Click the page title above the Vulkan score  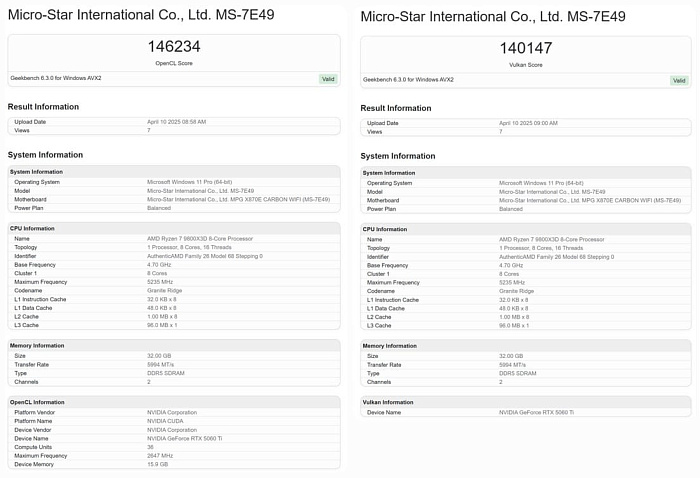click(493, 17)
